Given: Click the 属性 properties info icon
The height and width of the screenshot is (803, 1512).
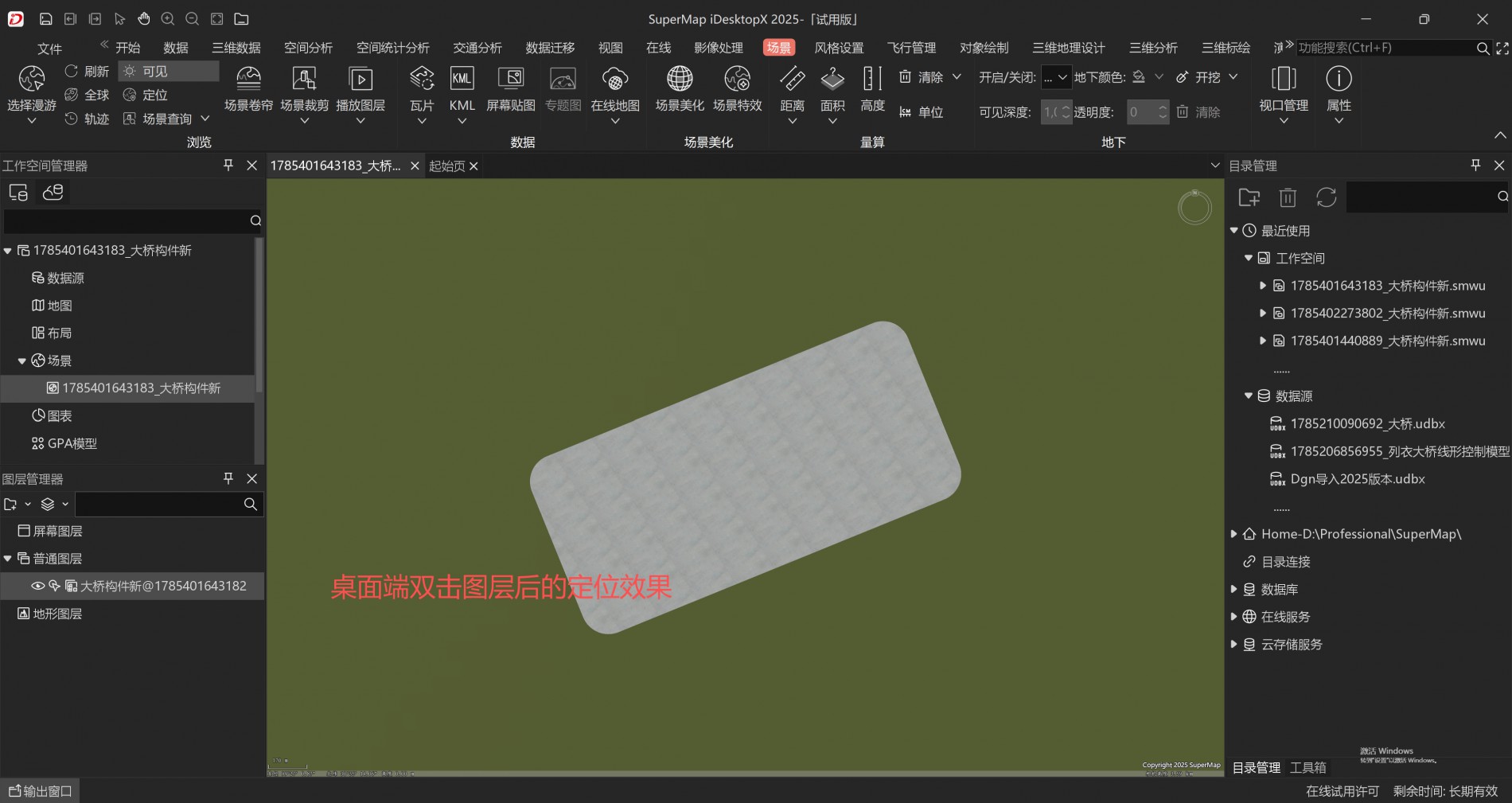Looking at the screenshot, I should tap(1339, 79).
